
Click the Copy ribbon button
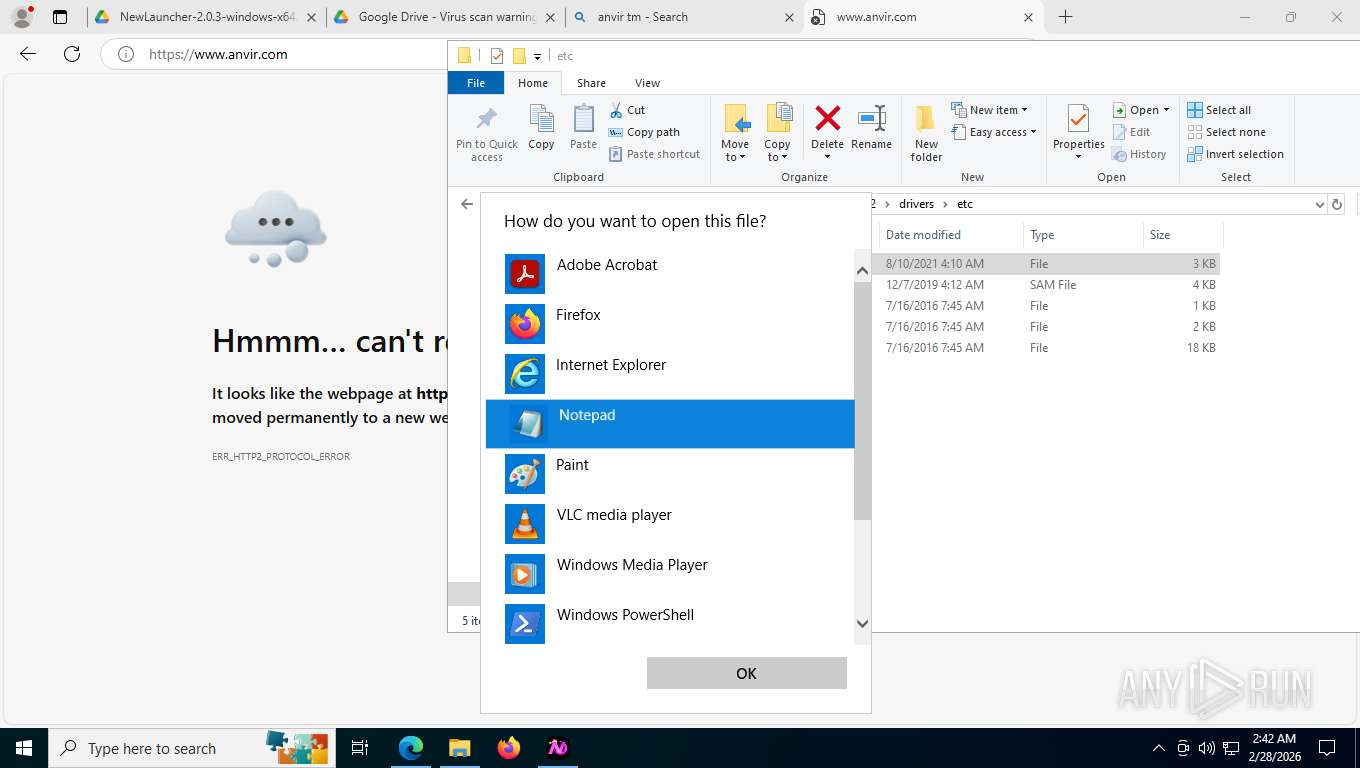coord(541,128)
